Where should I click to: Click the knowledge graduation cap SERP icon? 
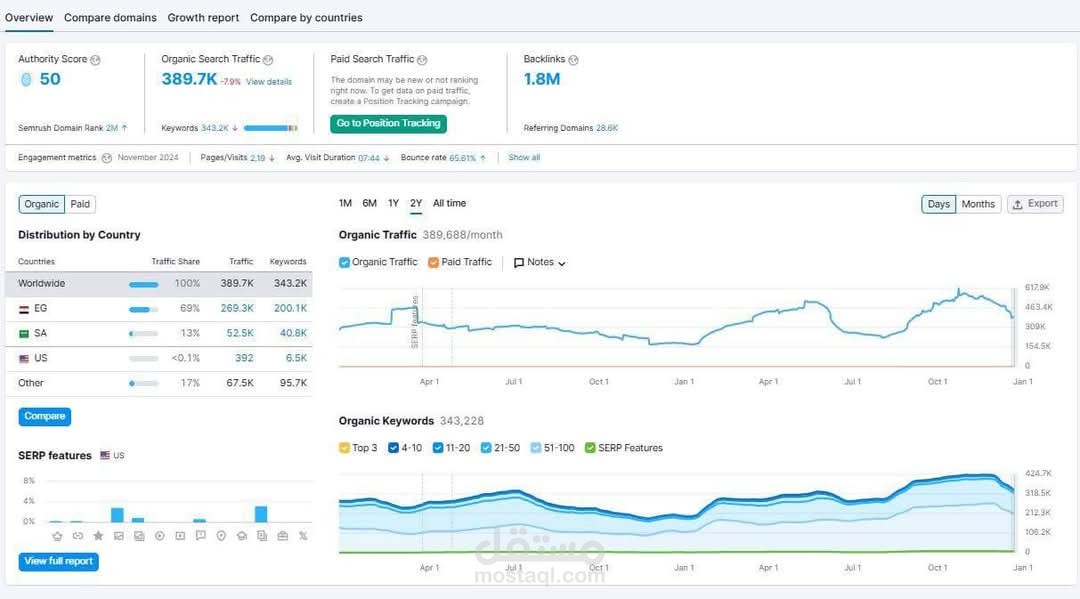[242, 536]
